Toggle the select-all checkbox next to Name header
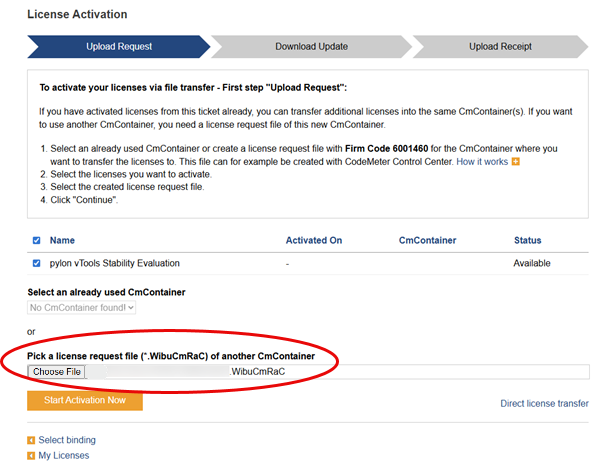Screen dimensions: 616x466 37,240
